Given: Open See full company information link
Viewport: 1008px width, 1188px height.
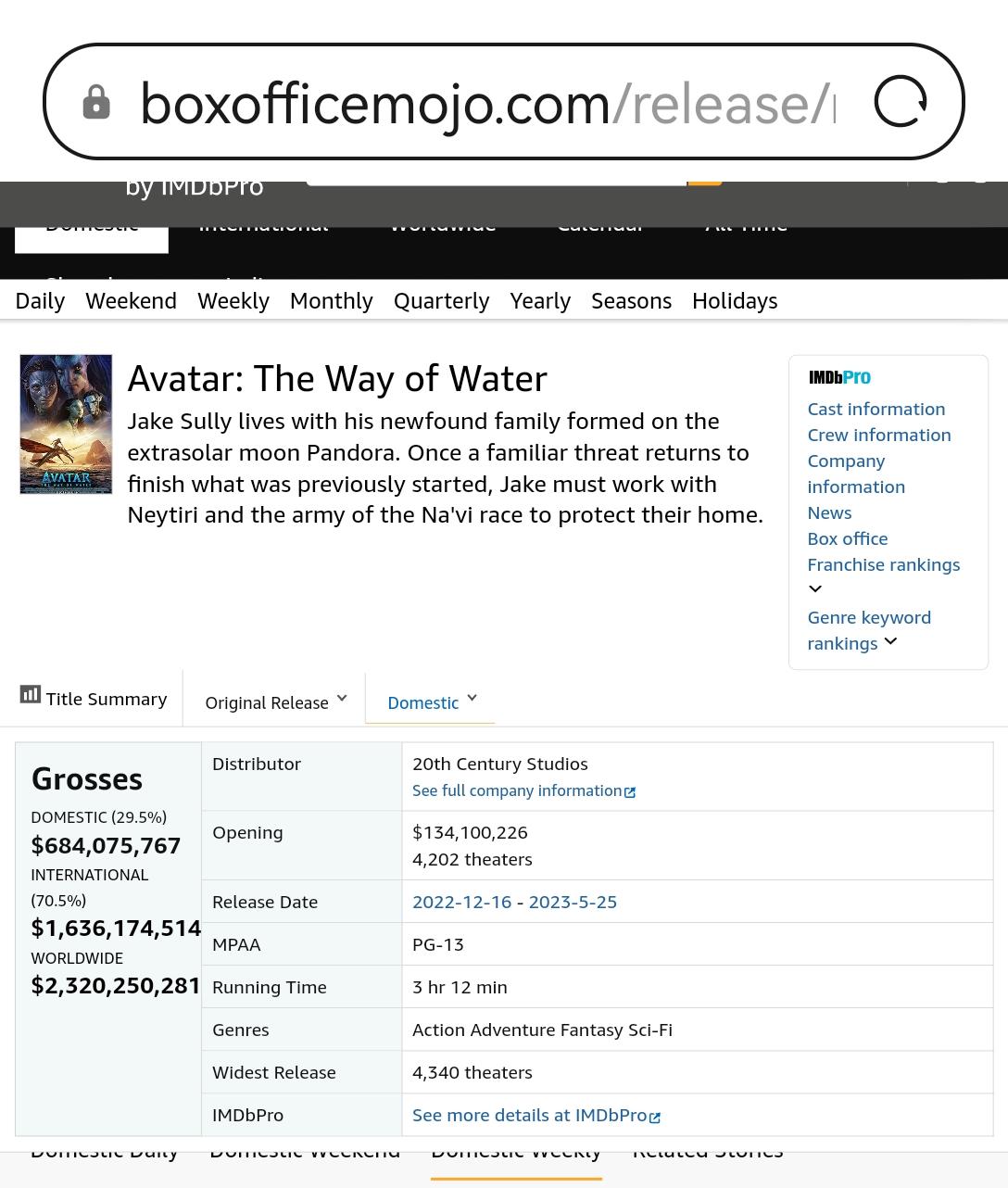Looking at the screenshot, I should pos(517,790).
